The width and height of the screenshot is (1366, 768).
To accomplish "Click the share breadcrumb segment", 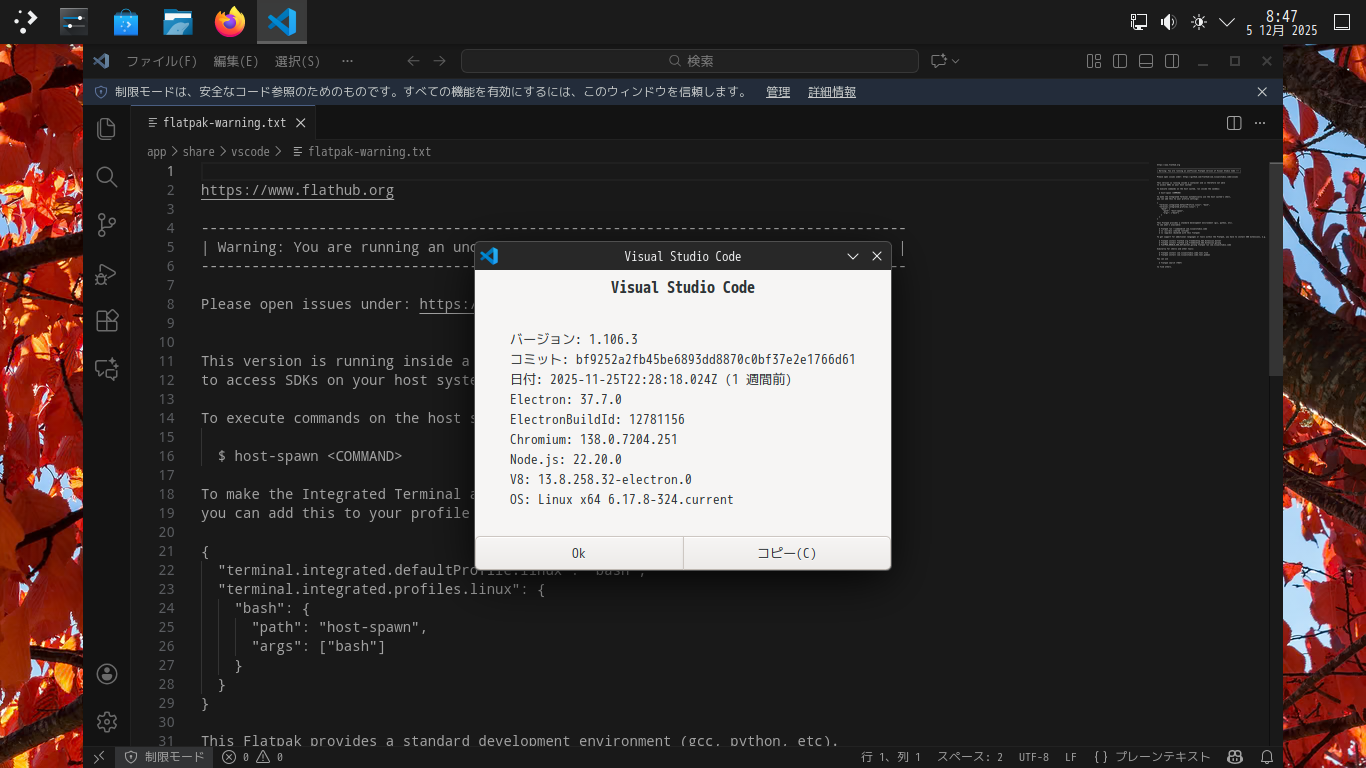I will click(199, 152).
